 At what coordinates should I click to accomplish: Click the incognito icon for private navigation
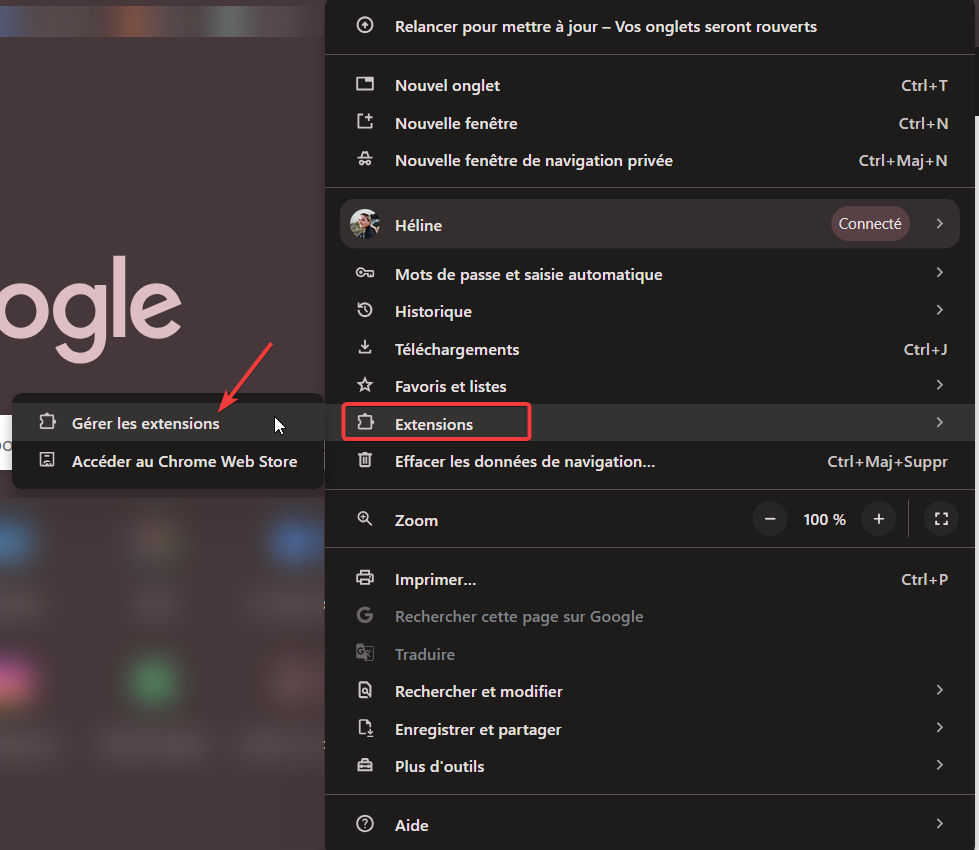tap(365, 159)
